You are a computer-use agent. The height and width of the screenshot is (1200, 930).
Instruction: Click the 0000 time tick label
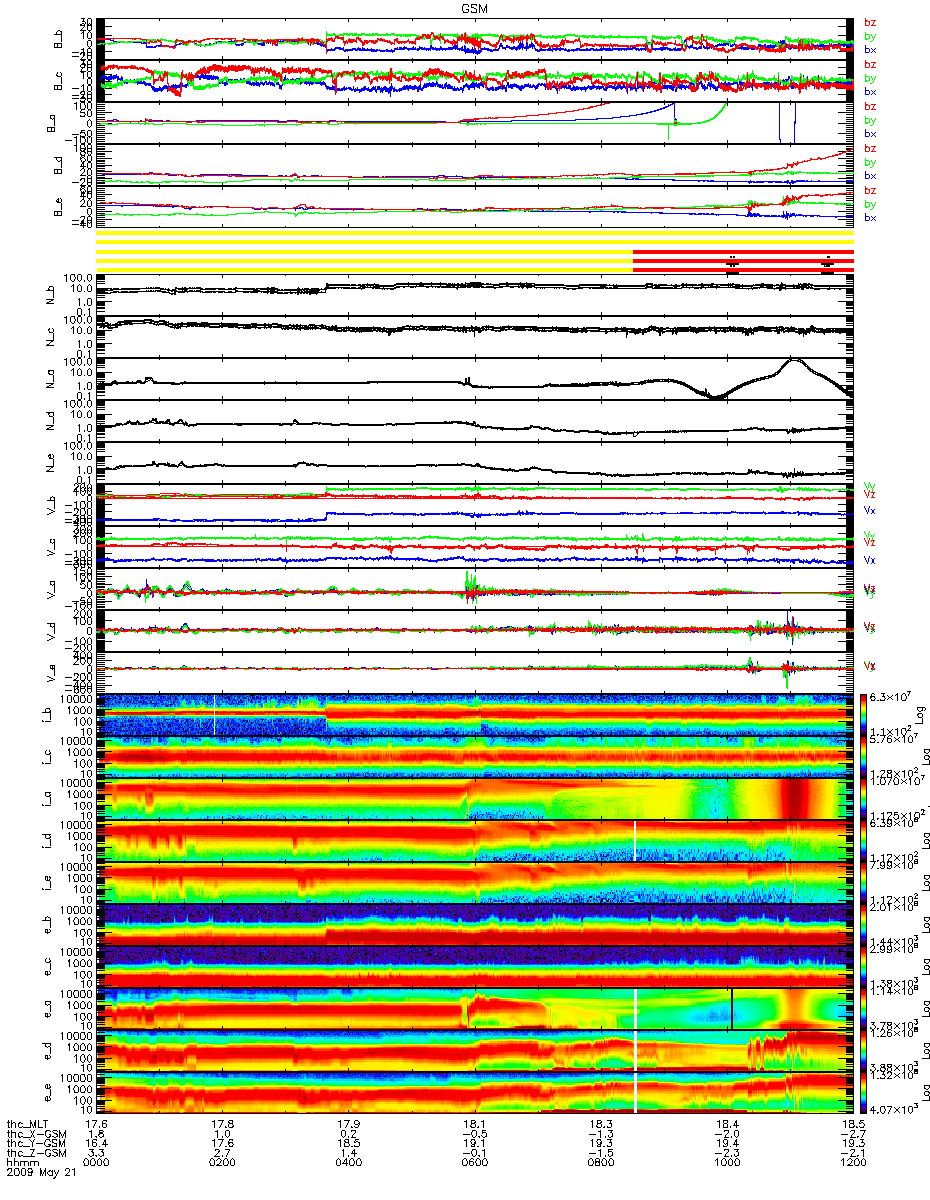(95, 1164)
